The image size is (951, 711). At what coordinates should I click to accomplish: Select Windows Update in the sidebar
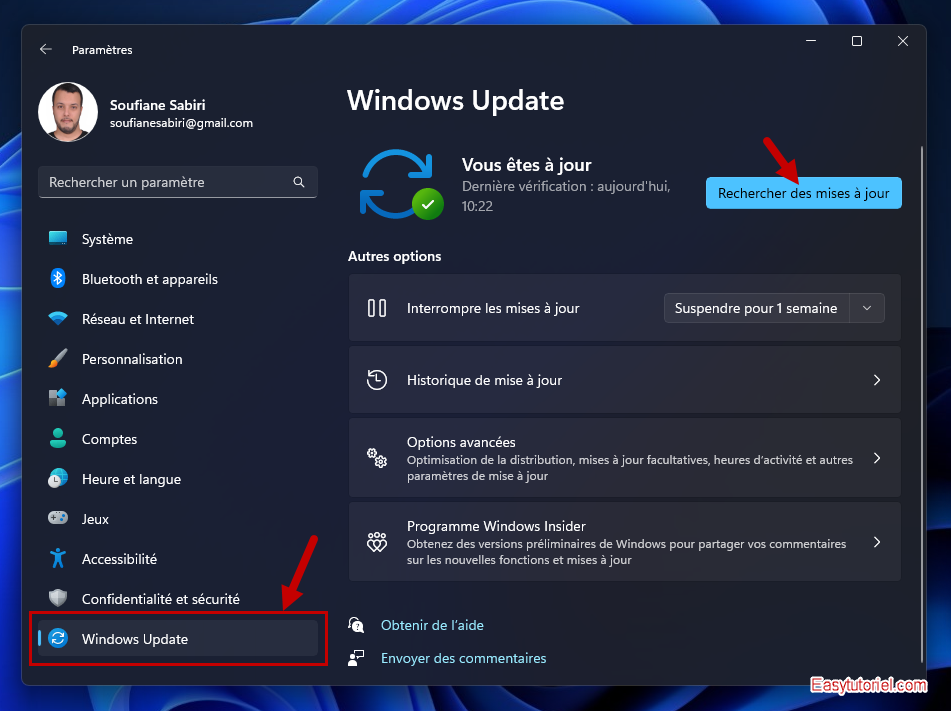pyautogui.click(x=178, y=639)
